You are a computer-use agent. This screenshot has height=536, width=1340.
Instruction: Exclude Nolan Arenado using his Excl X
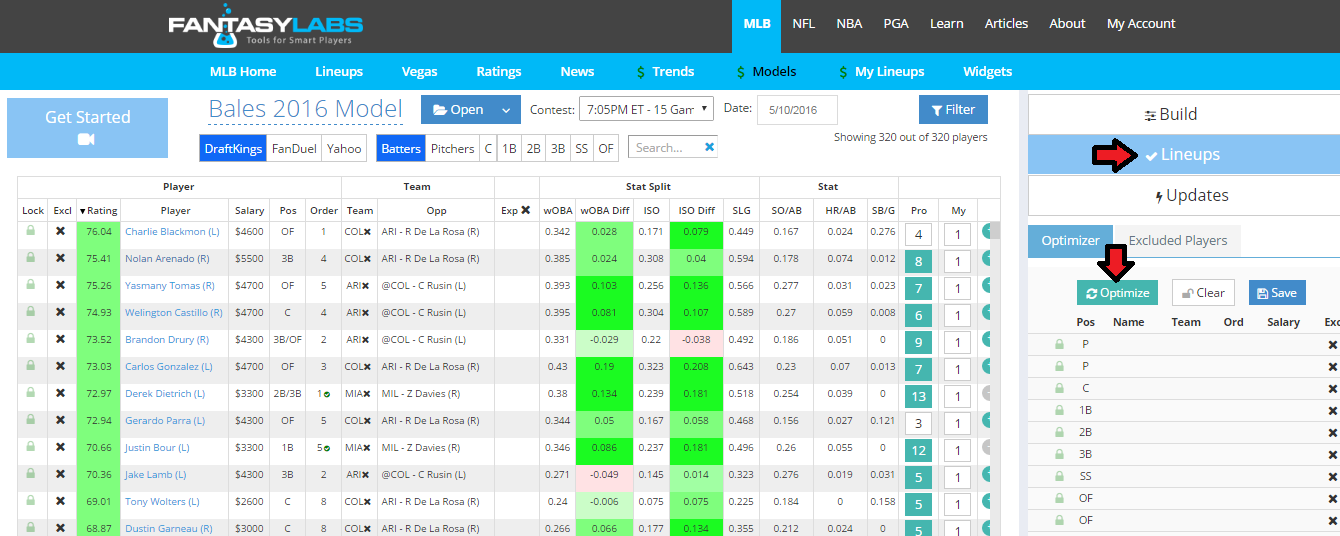click(60, 258)
